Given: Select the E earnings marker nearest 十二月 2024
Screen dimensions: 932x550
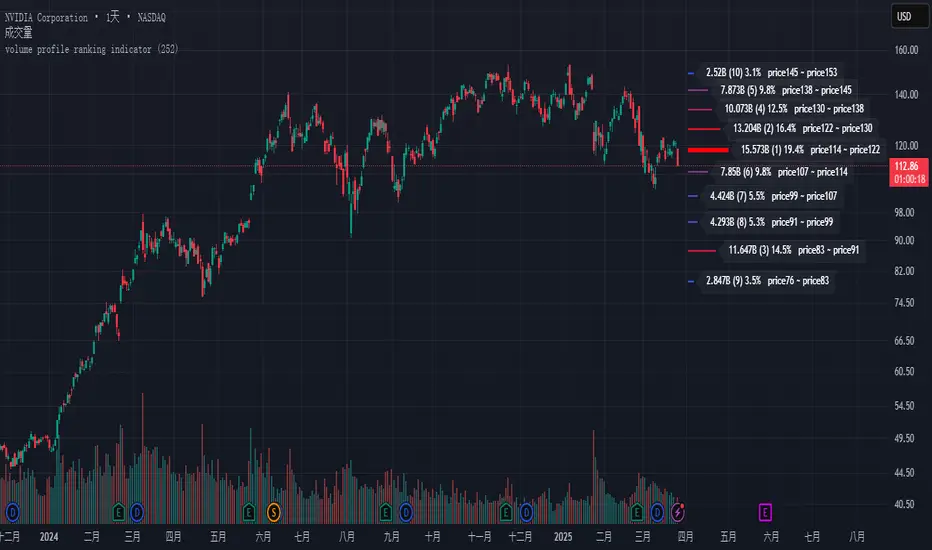Looking at the screenshot, I should [x=505, y=512].
